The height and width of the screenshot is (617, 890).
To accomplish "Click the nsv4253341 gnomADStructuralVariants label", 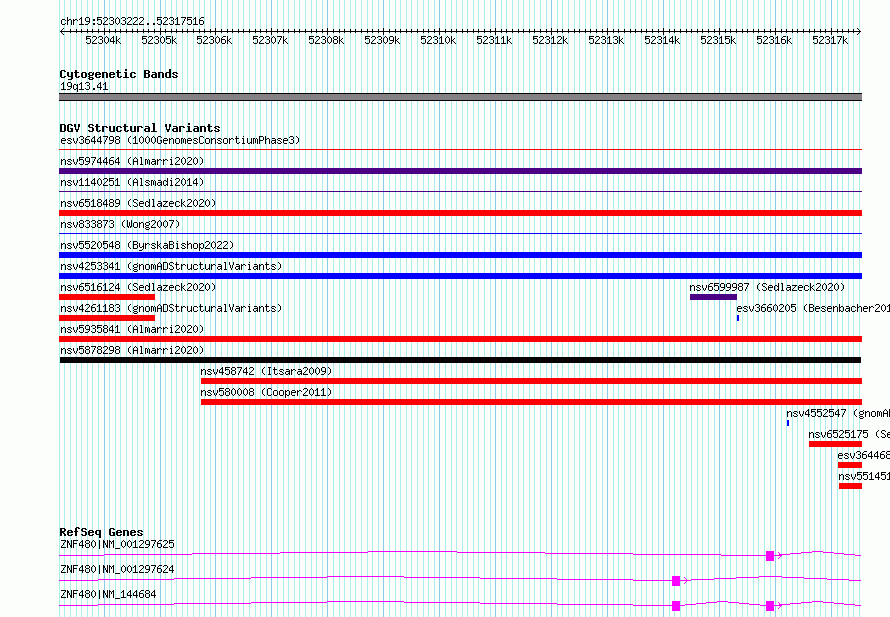I will 171,266.
